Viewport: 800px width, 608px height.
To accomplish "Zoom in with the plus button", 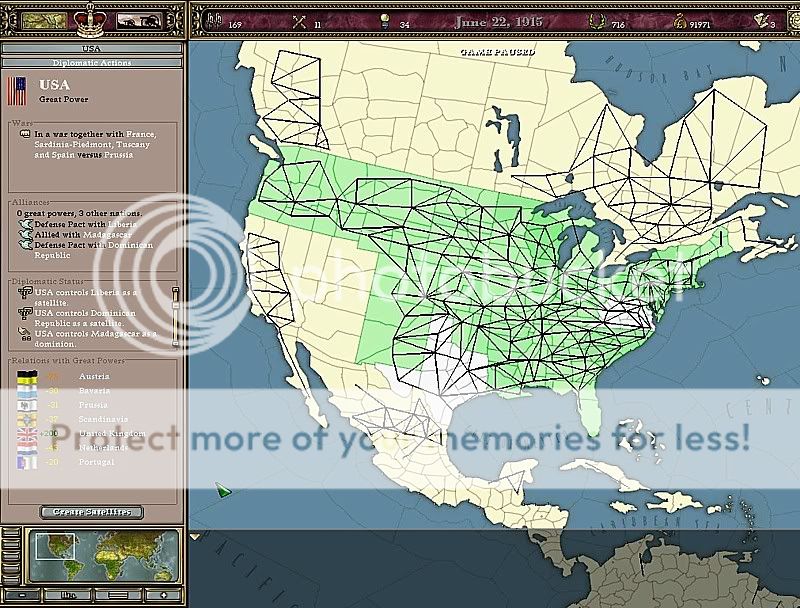I will tap(161, 594).
